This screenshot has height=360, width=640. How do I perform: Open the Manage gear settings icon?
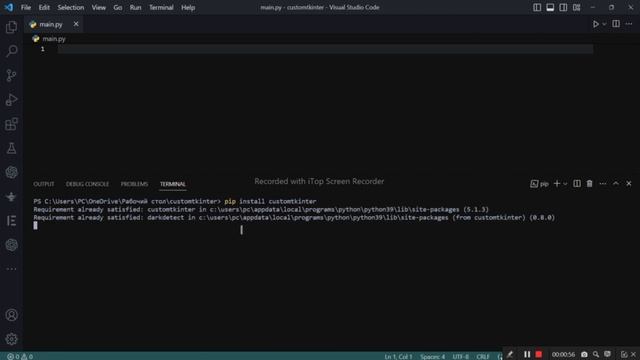click(11, 339)
